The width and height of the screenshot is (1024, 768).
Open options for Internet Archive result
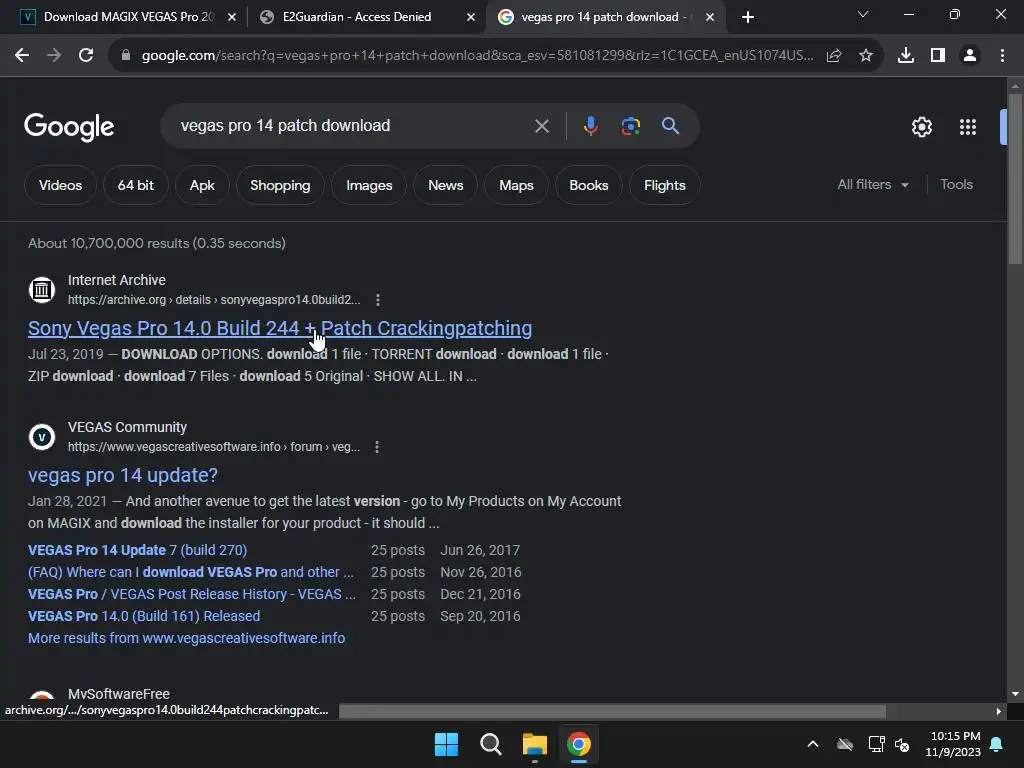point(377,300)
